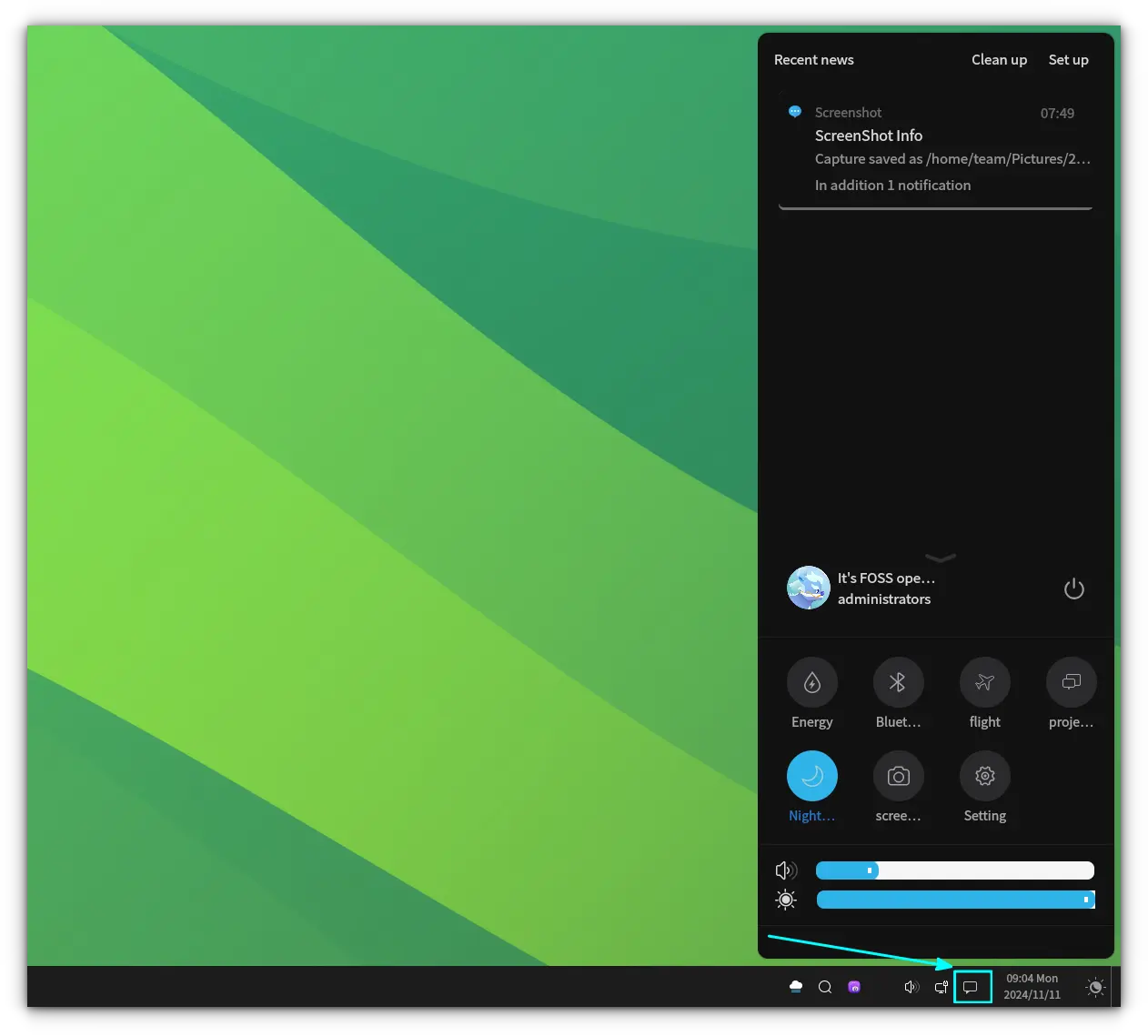The height and width of the screenshot is (1036, 1148).
Task: Click the taskbar volume speaker icon
Action: tap(911, 987)
